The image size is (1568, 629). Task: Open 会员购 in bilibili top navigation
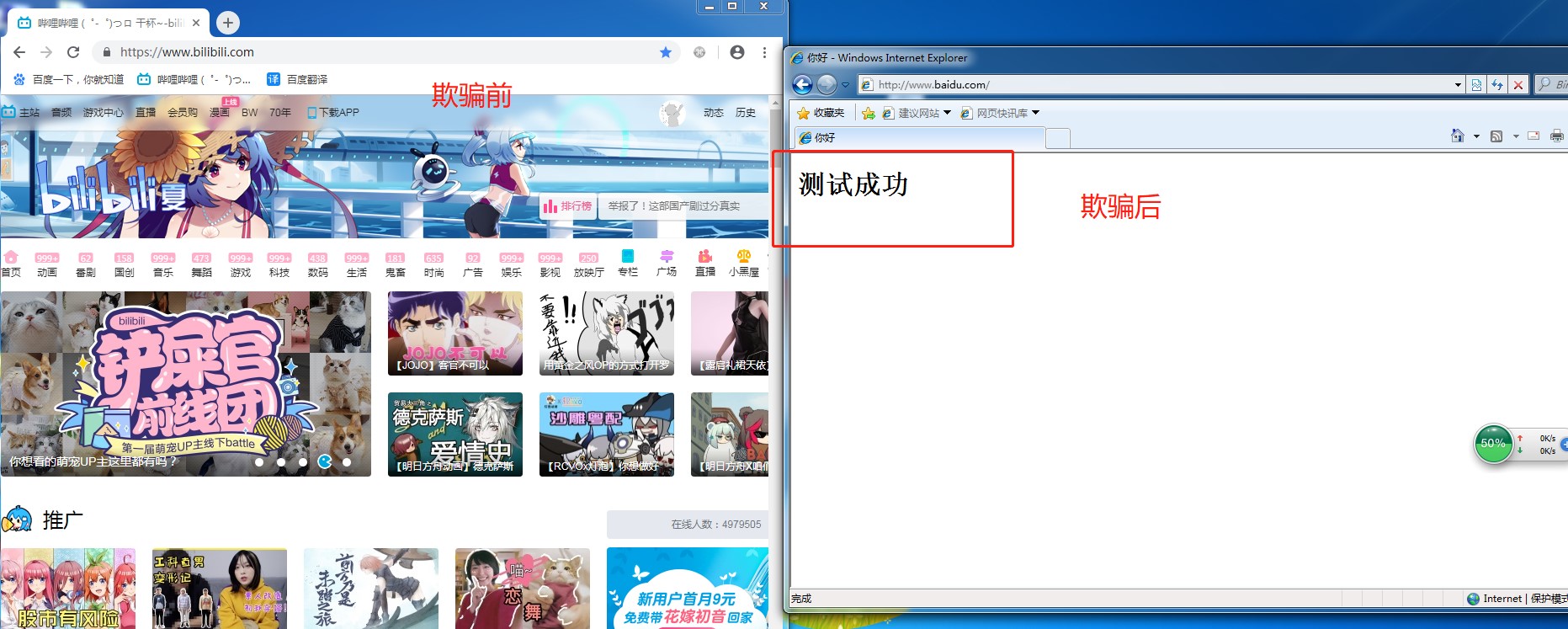(x=183, y=112)
